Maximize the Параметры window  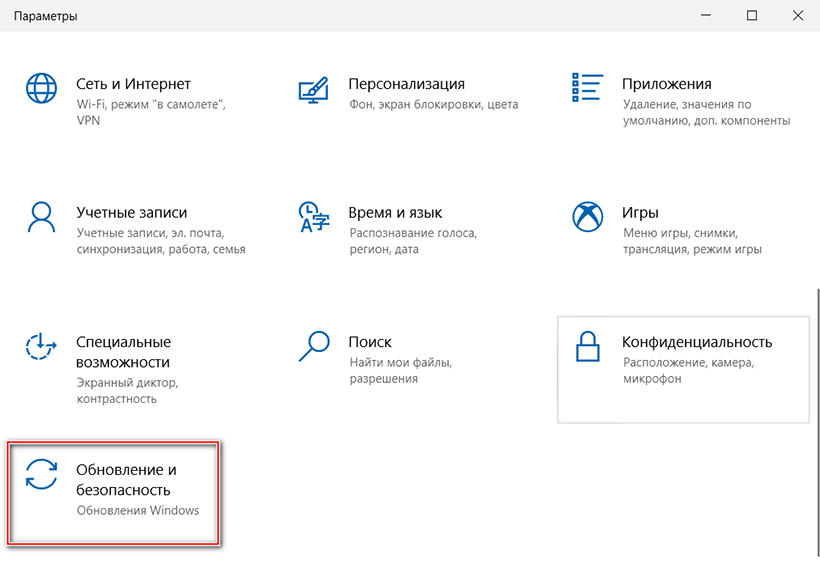(x=752, y=15)
